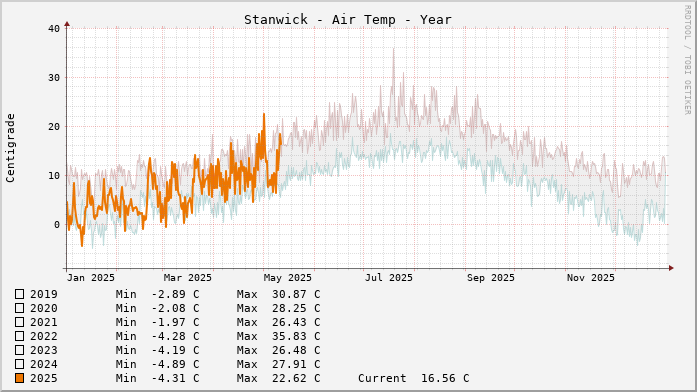697x392 pixels.
Task: Click the 2020 Min value -2.08 C
Action: (175, 308)
